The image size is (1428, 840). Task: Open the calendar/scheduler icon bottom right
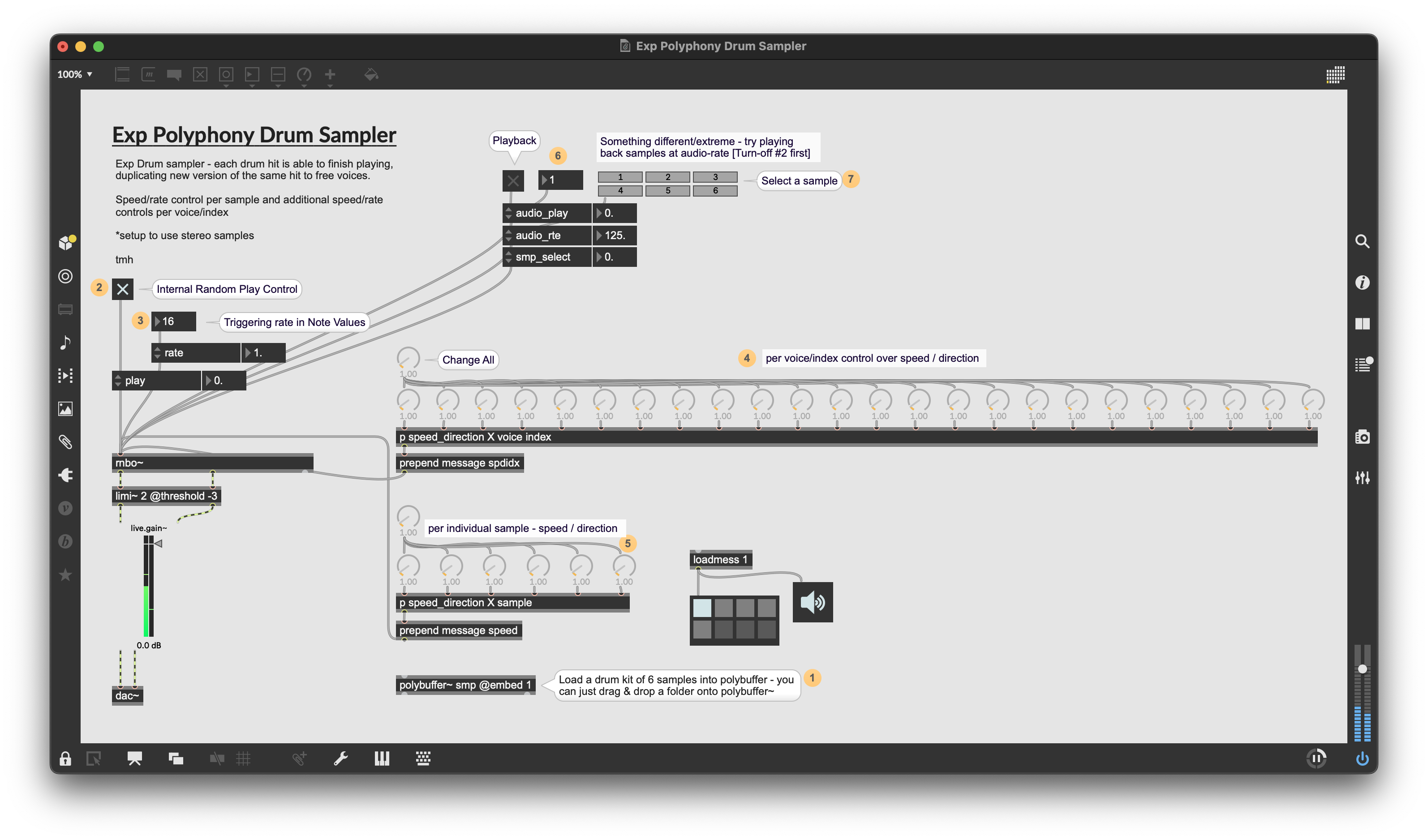(1316, 759)
